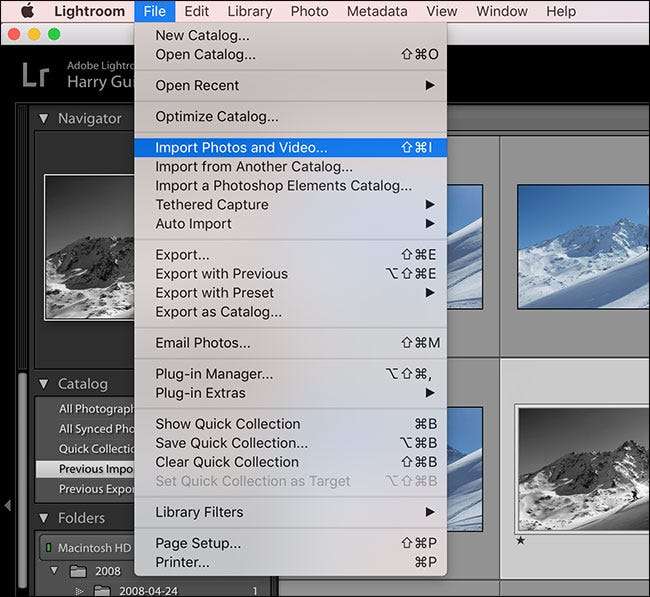Click the Macintosh HD volume status indicator
Screen dimensions: 650x597
coord(47,546)
